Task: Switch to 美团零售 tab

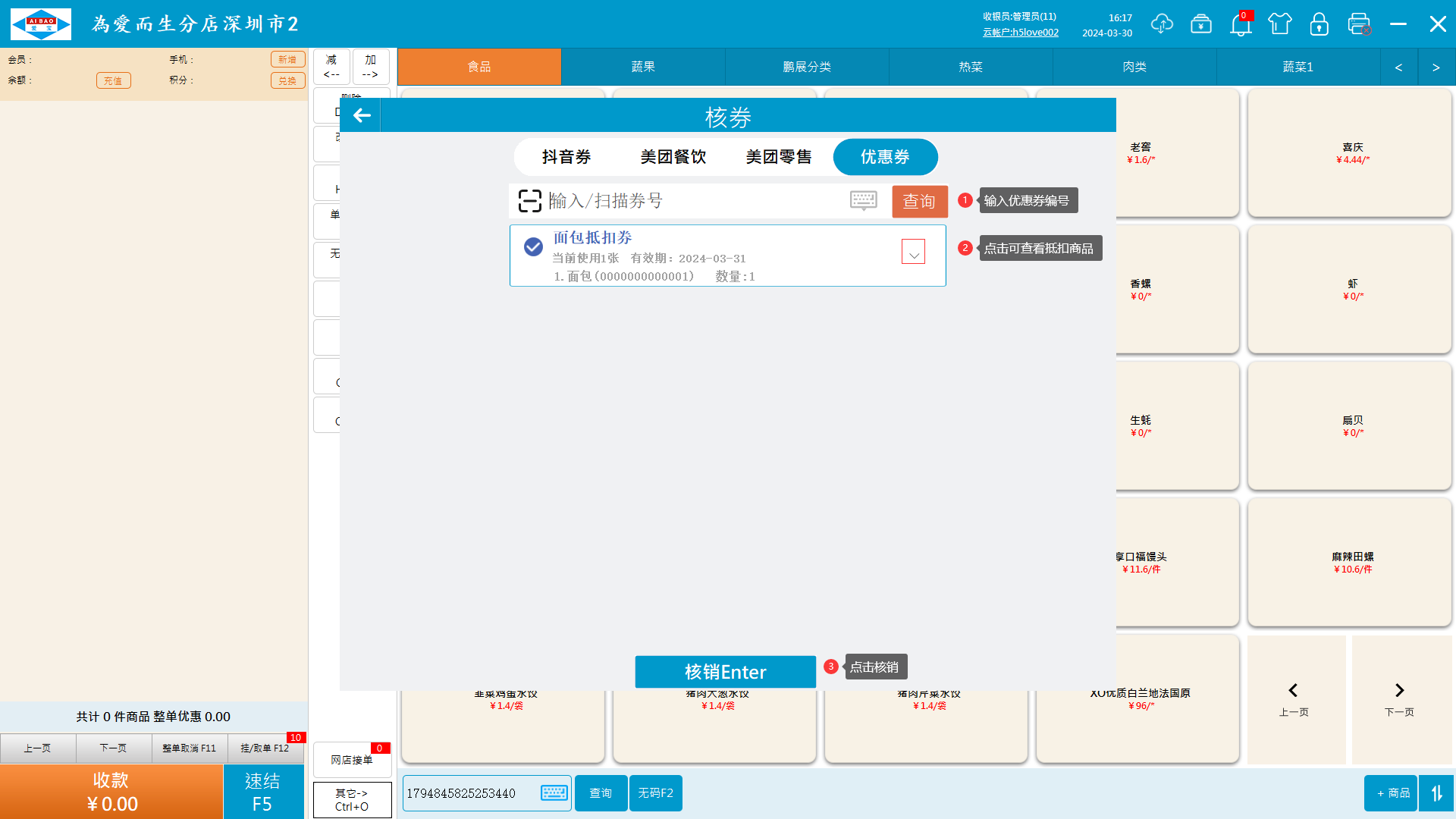Action: pos(779,157)
